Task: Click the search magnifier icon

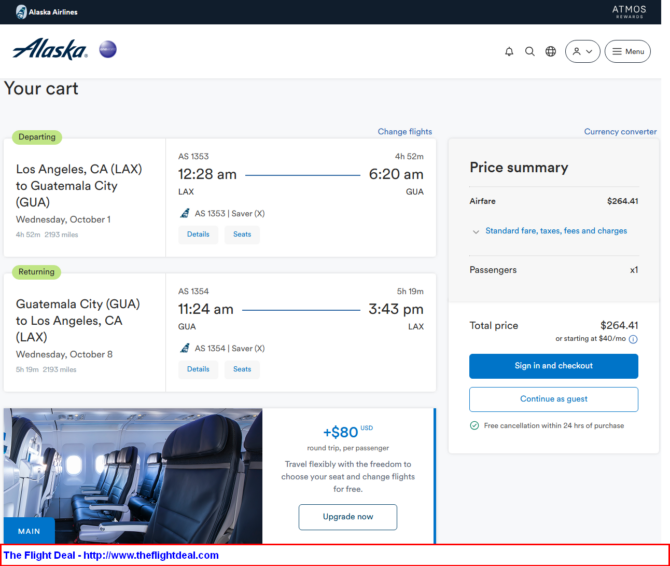Action: pyautogui.click(x=530, y=52)
